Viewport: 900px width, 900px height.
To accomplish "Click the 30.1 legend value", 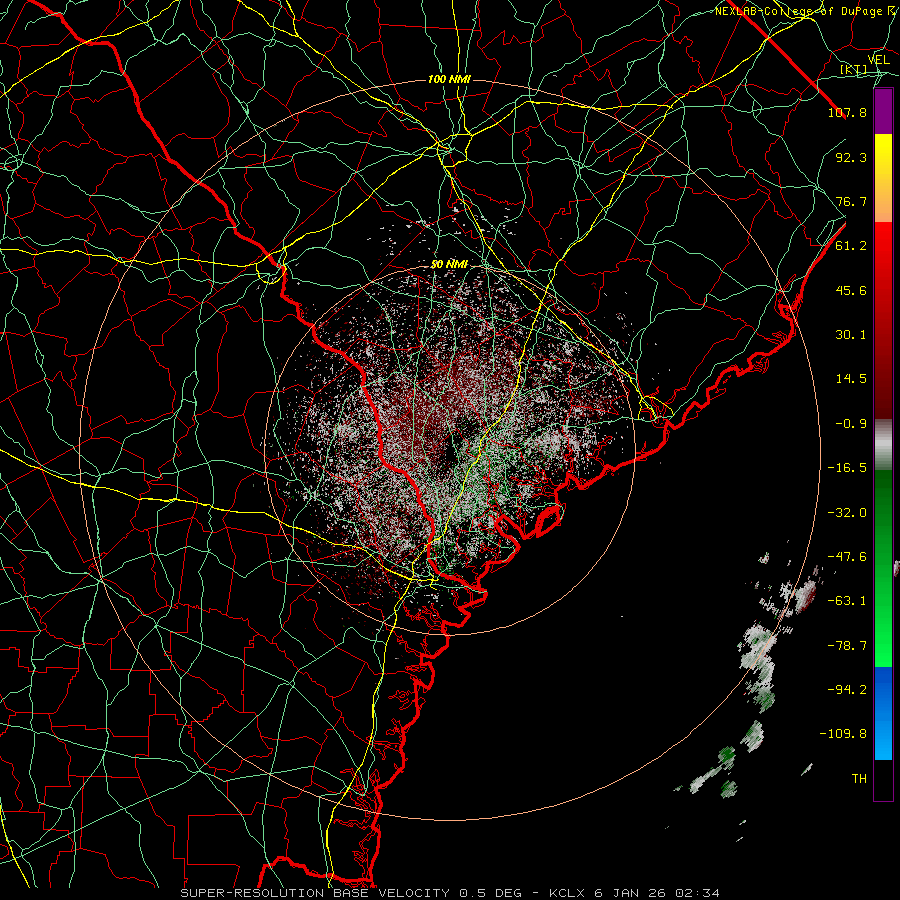I will [x=851, y=335].
